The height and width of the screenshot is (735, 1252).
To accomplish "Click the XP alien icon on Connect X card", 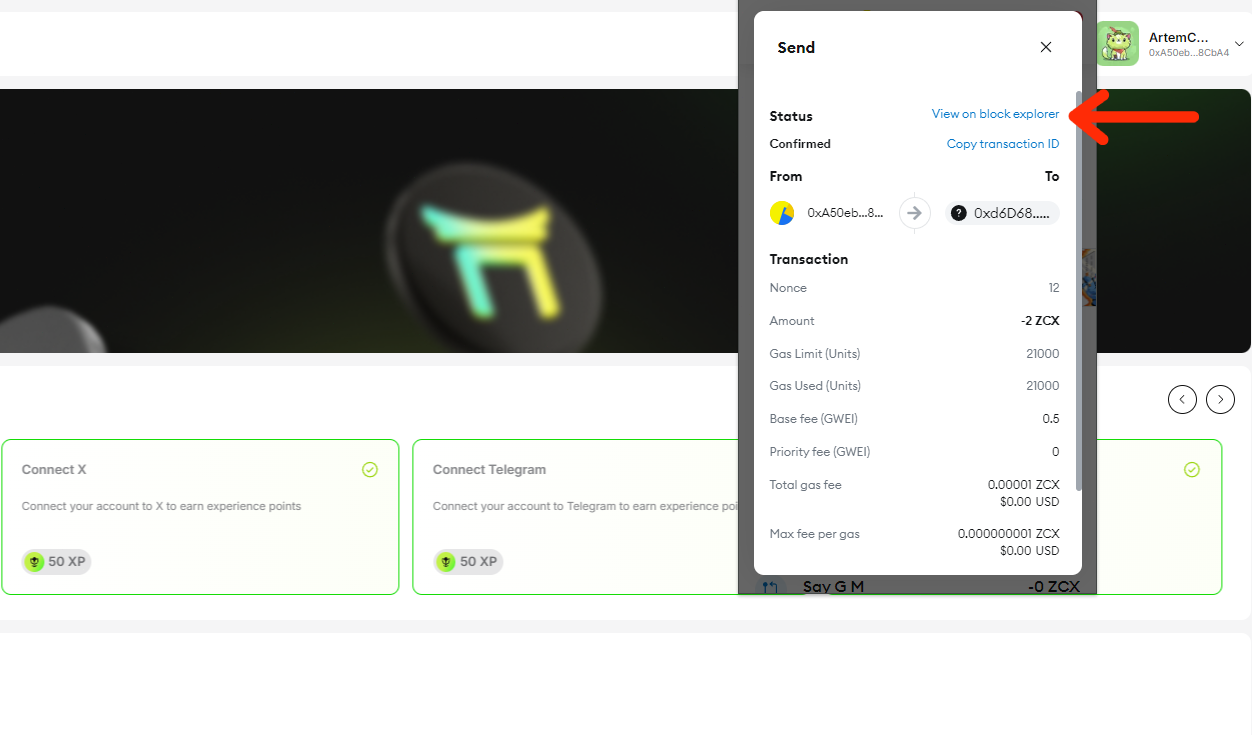I will 35,562.
